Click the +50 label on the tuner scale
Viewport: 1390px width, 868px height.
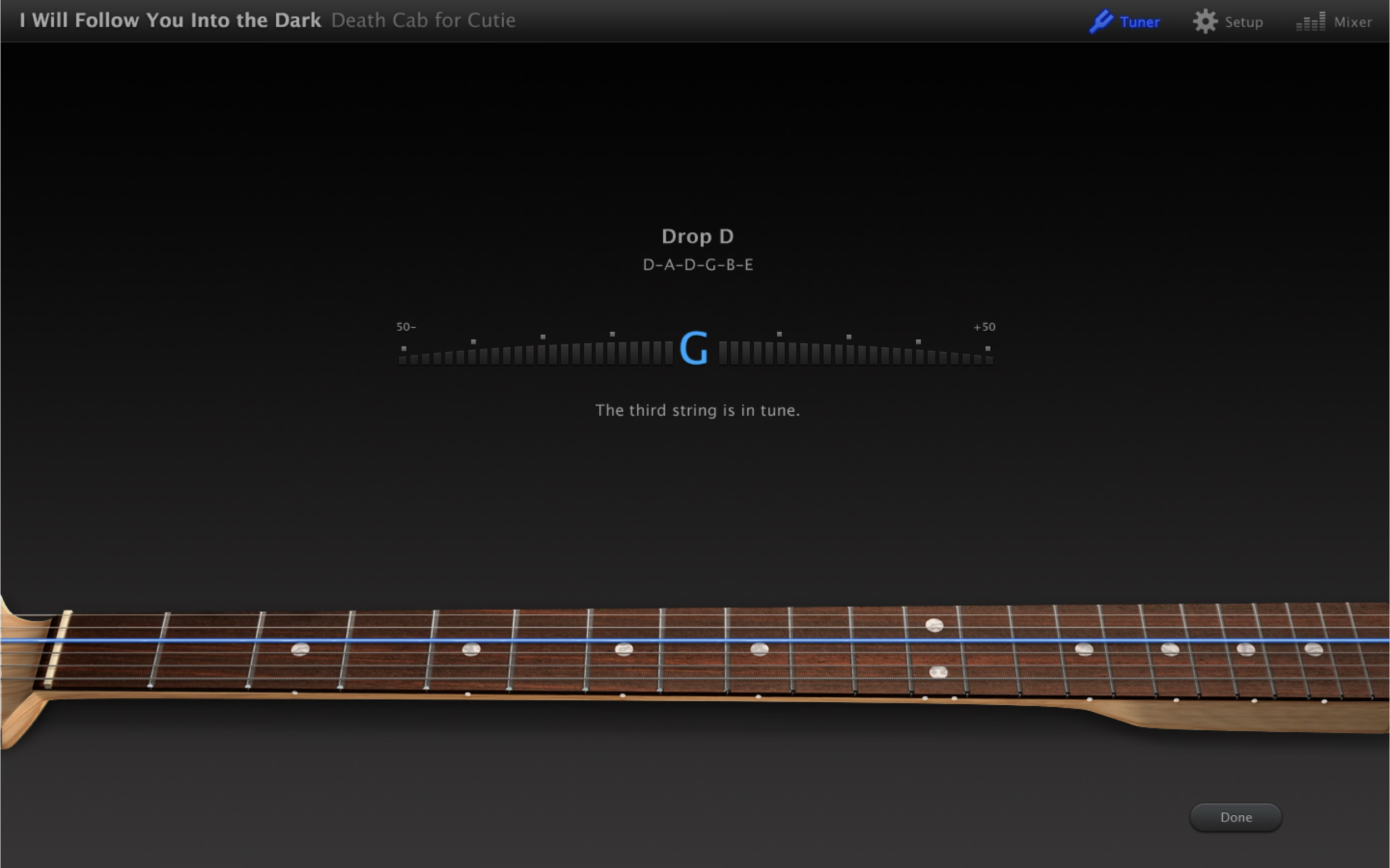pos(984,327)
